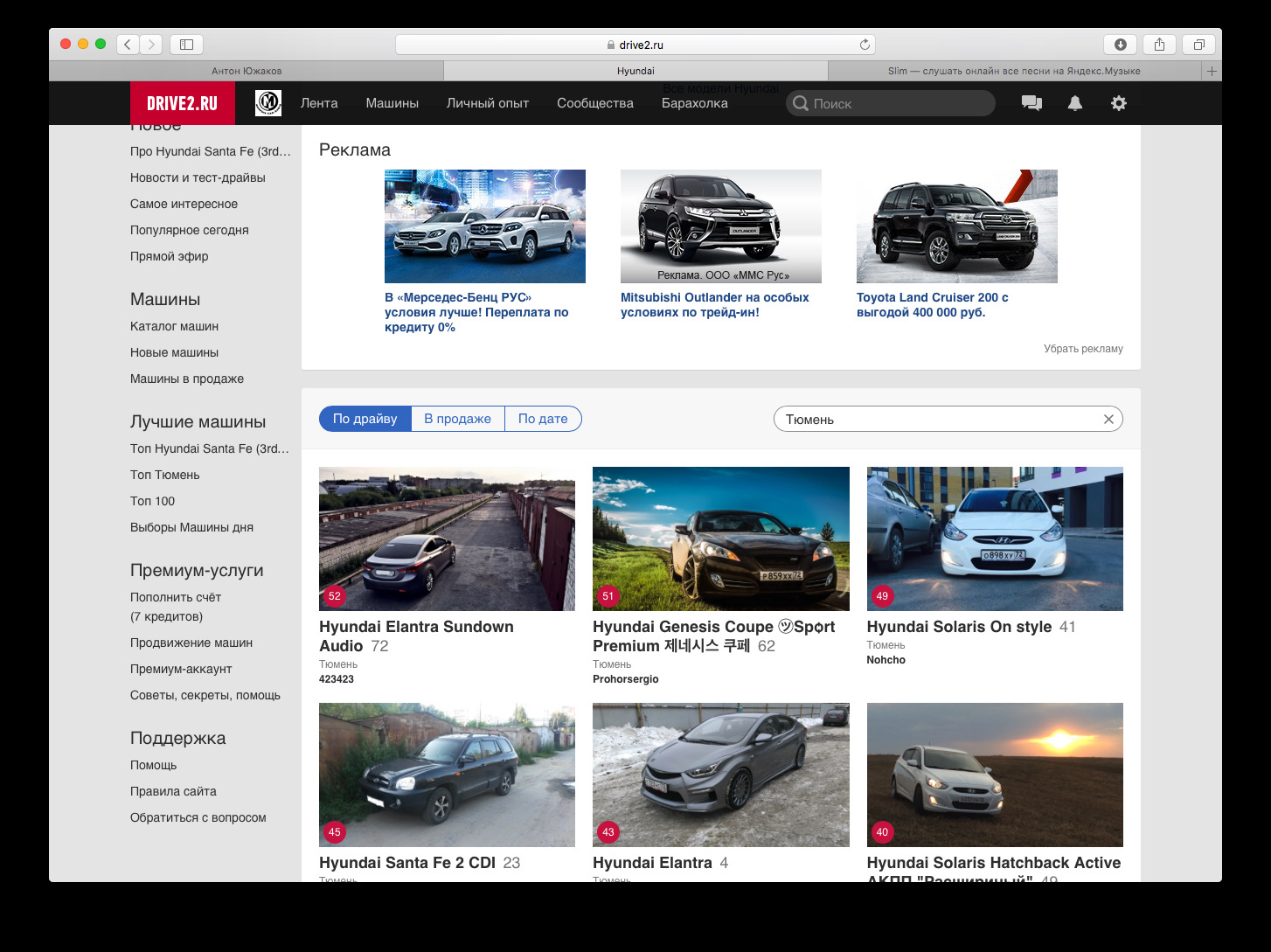Click the Safari share button
1271x952 pixels.
1159,44
